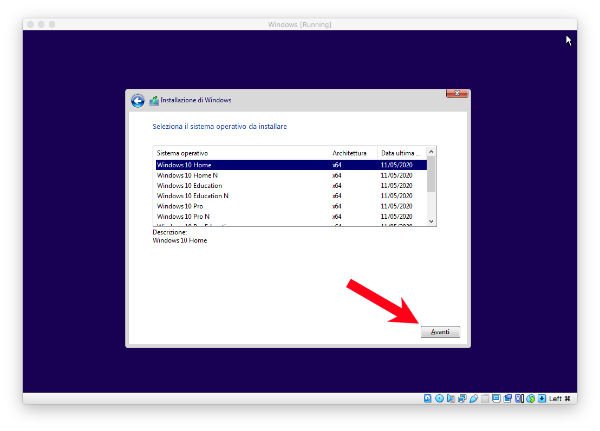Click the display settings indicator
The image size is (600, 431).
click(496, 398)
